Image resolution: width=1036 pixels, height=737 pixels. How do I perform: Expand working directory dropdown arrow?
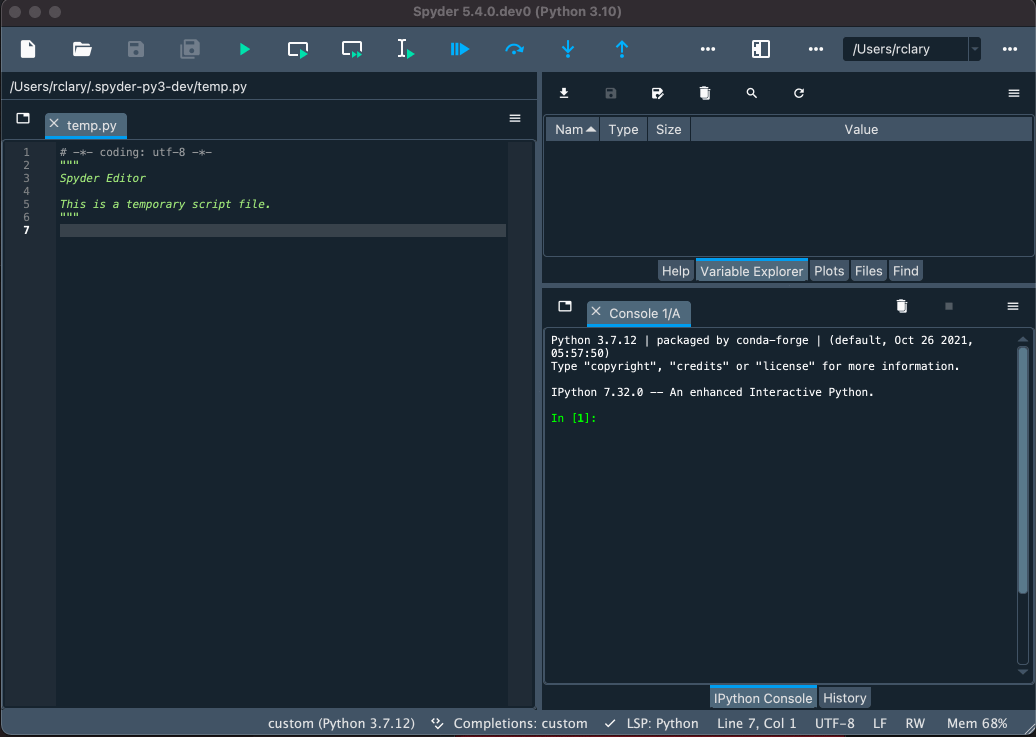[x=975, y=49]
